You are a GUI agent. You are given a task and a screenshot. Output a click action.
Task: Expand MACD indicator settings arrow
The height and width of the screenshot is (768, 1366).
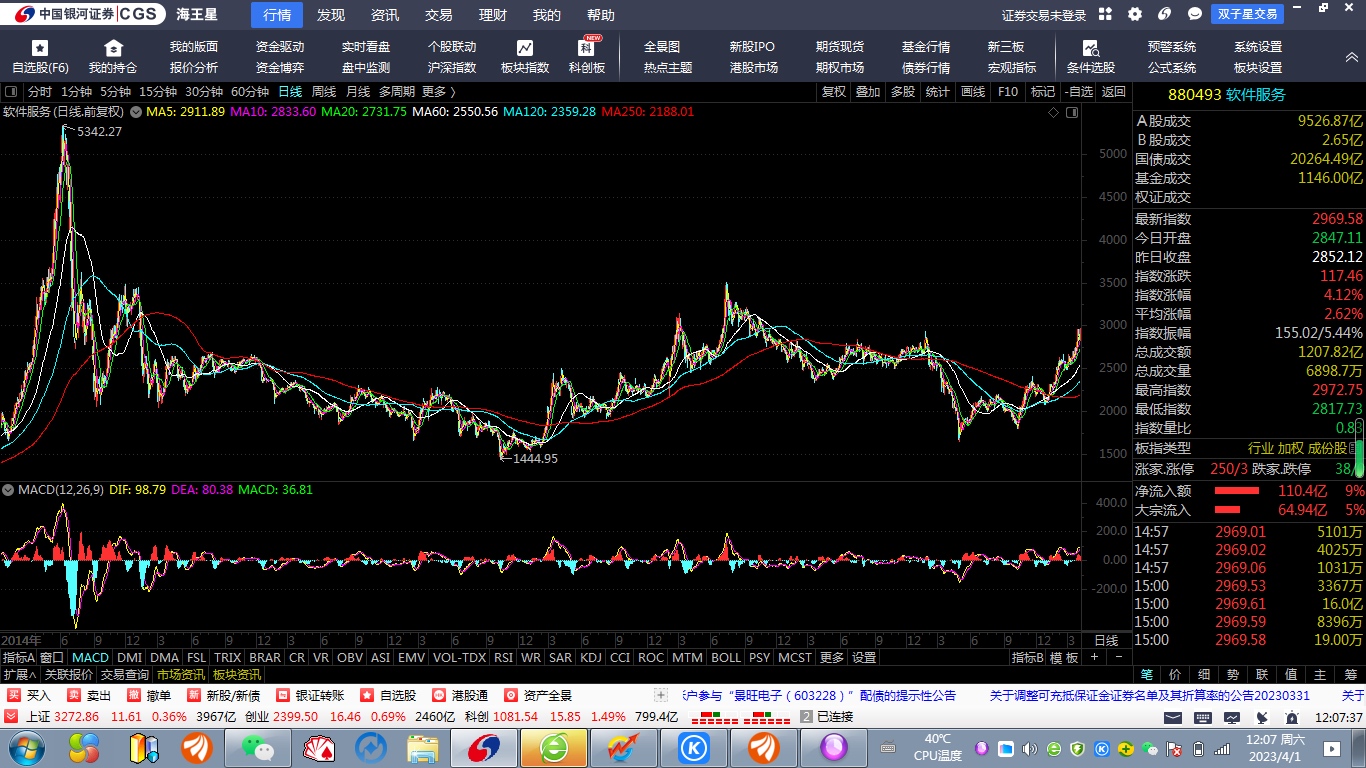[x=9, y=490]
